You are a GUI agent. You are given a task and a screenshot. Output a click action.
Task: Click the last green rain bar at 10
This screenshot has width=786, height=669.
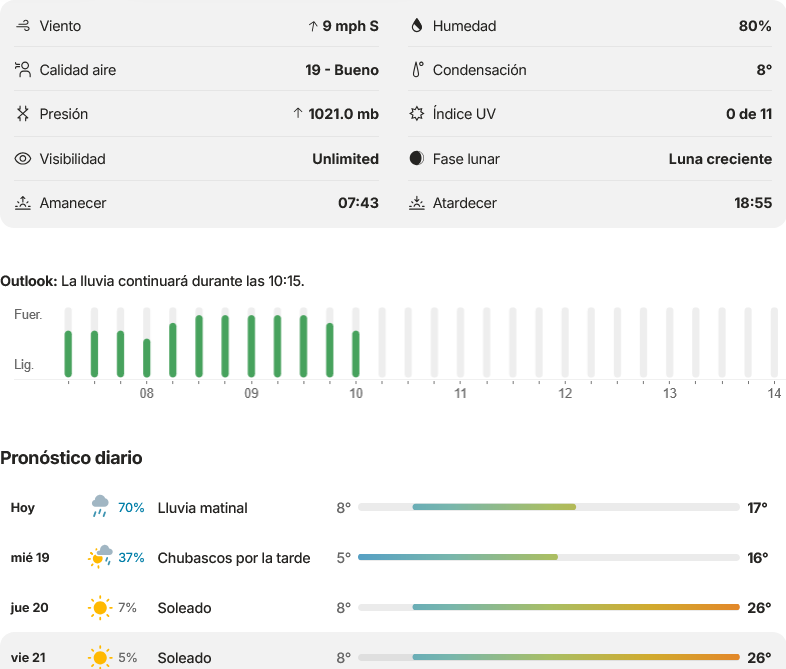(x=356, y=354)
